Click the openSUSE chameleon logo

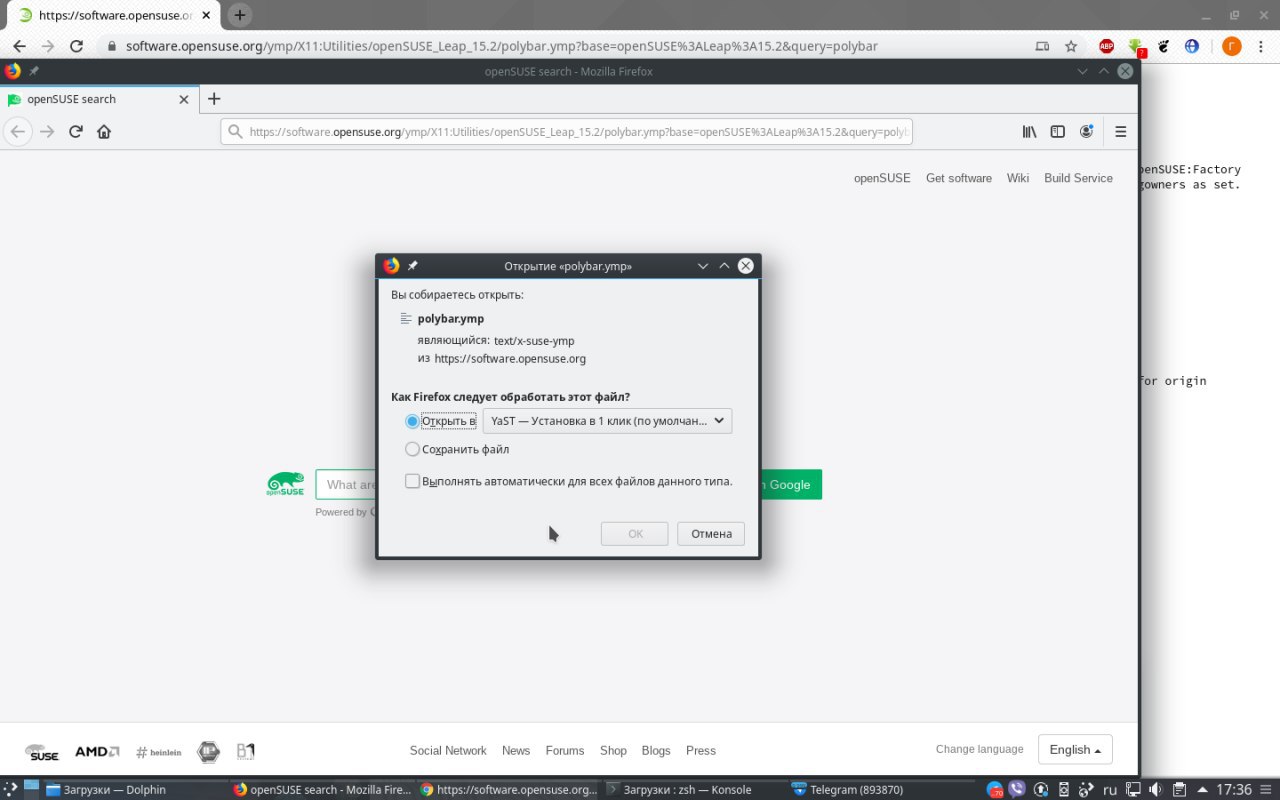click(285, 484)
